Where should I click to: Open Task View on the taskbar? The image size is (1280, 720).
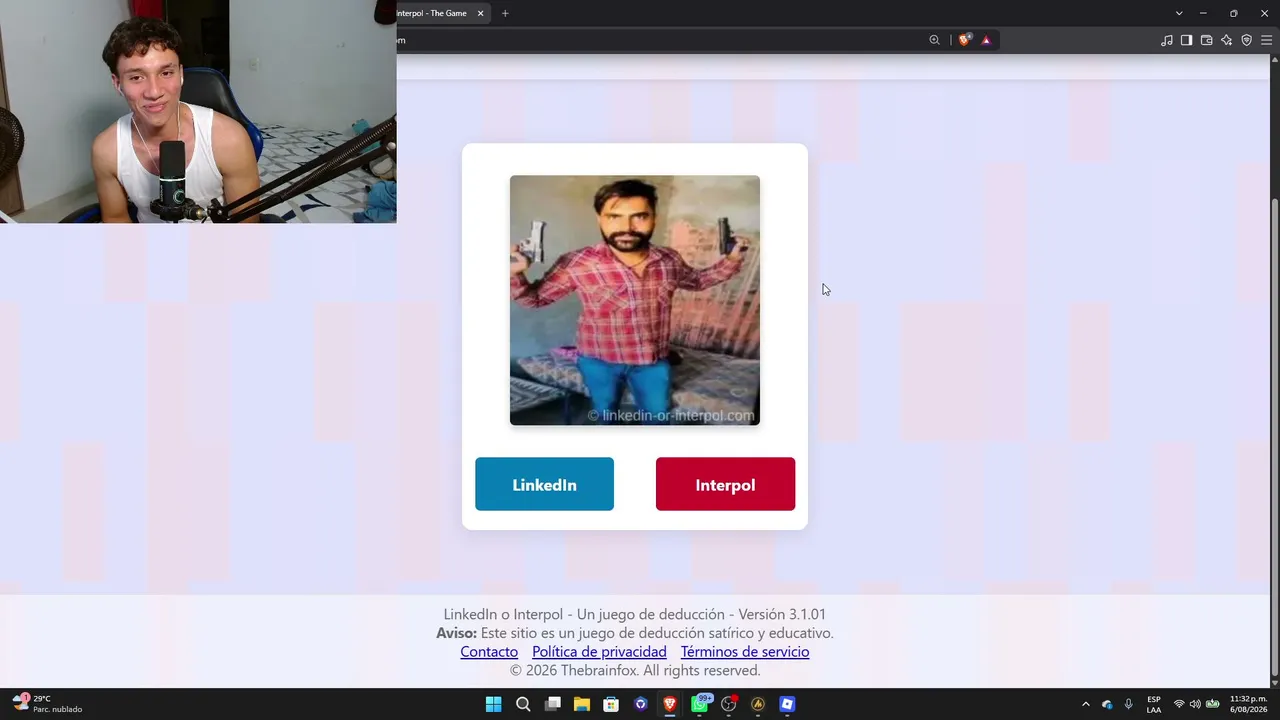(x=552, y=704)
